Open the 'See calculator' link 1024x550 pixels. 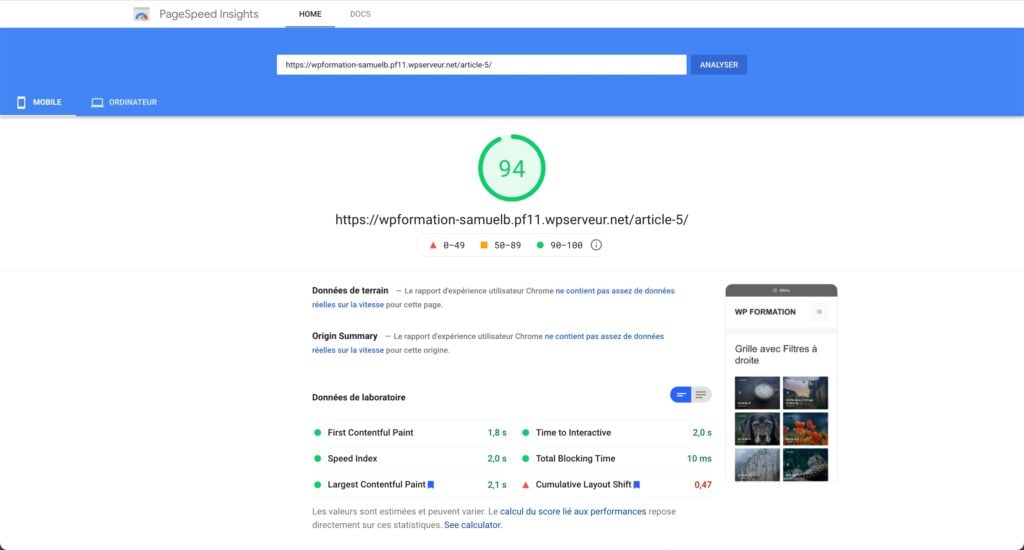point(472,524)
